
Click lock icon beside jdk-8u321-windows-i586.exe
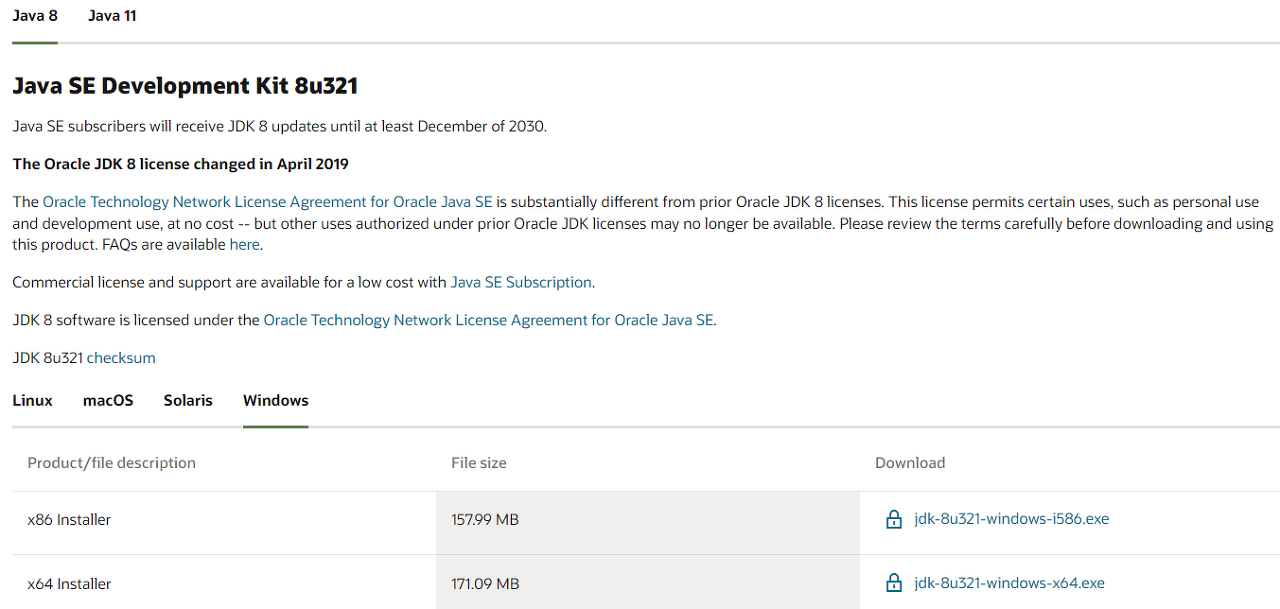[x=894, y=519]
